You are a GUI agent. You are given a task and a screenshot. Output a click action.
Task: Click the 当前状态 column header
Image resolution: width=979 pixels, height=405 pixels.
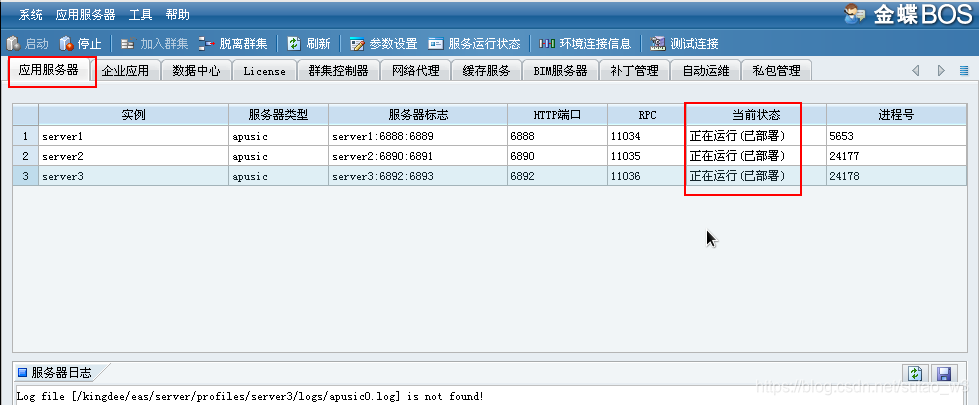coord(757,115)
